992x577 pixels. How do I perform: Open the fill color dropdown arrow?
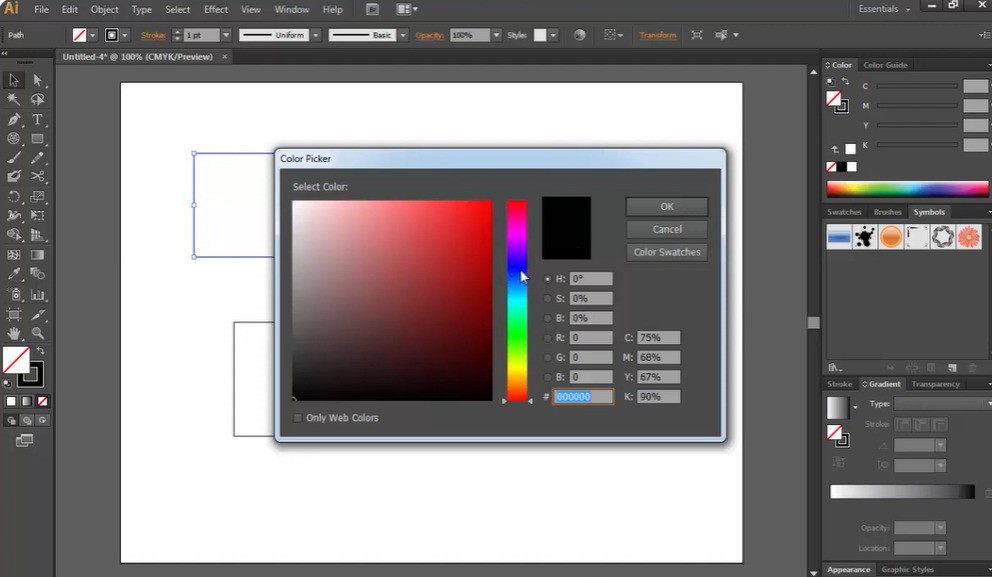(x=93, y=35)
